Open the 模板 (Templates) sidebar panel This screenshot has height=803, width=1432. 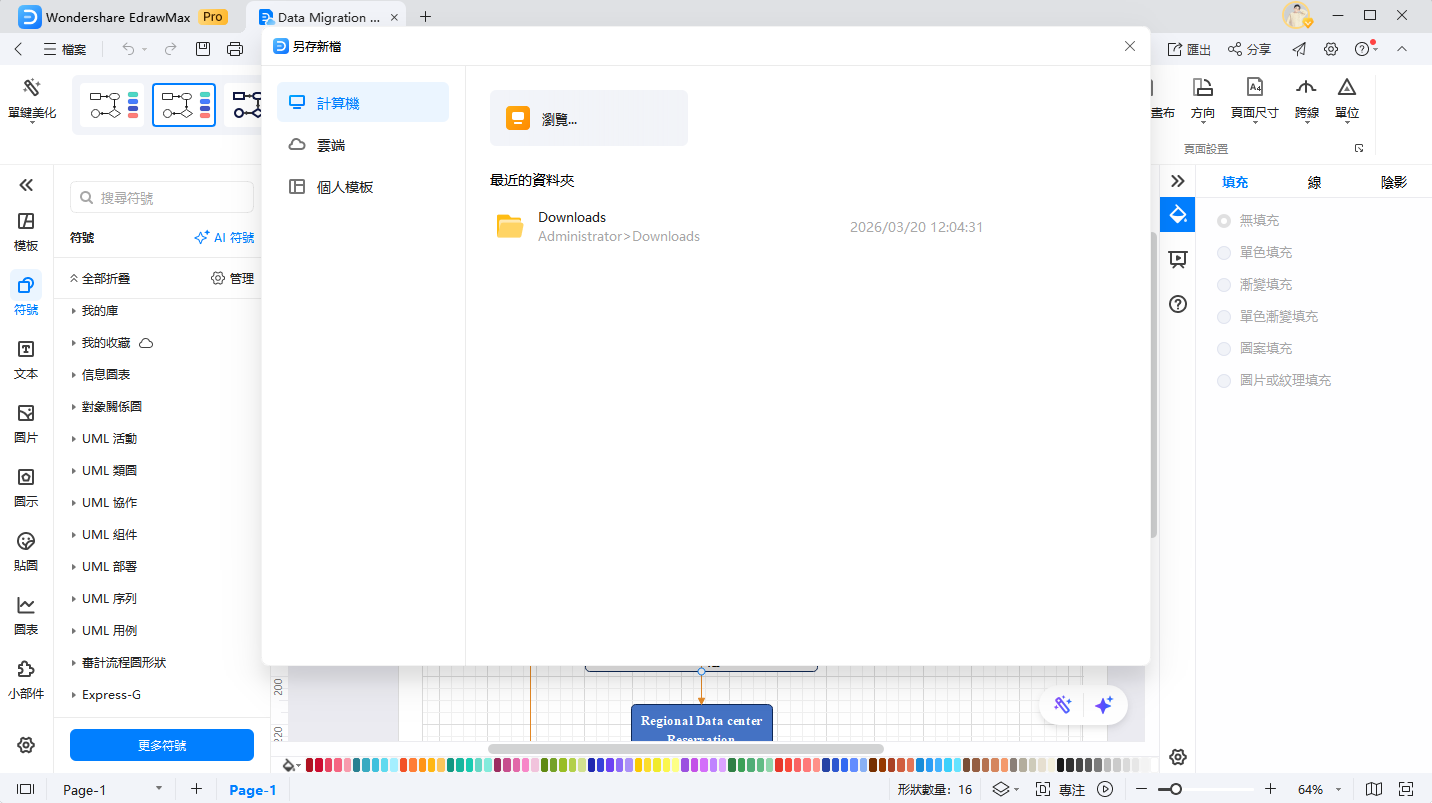[x=26, y=231]
